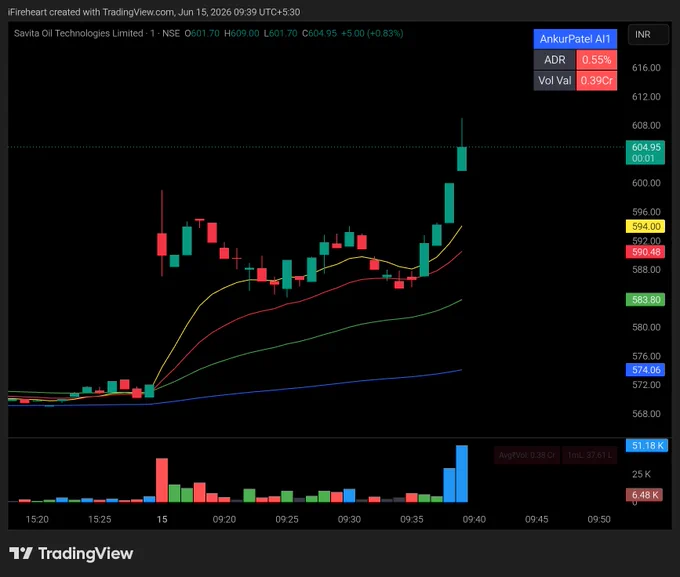Click the ADR label cell
This screenshot has width=680, height=577.
coord(555,60)
